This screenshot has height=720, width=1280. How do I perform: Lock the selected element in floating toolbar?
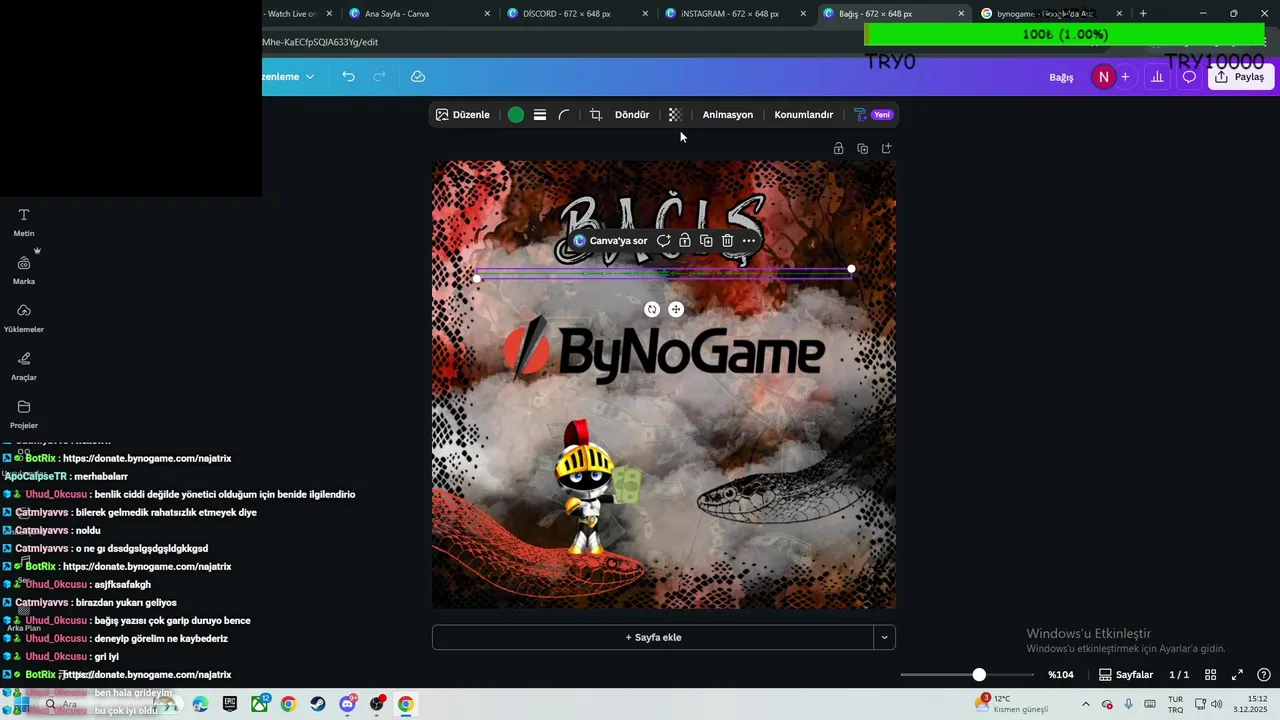pyautogui.click(x=685, y=241)
